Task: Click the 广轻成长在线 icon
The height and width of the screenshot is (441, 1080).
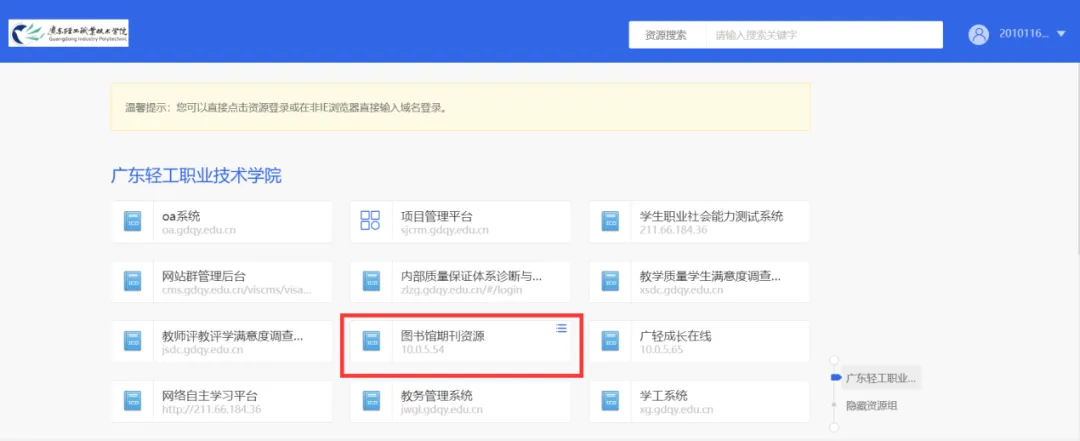Action: pos(610,340)
